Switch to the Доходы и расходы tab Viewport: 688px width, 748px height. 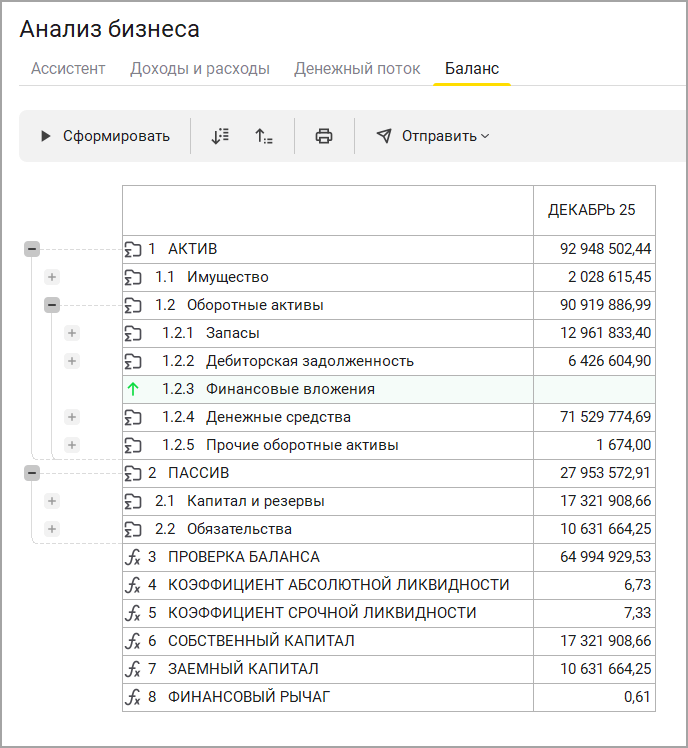pyautogui.click(x=200, y=69)
